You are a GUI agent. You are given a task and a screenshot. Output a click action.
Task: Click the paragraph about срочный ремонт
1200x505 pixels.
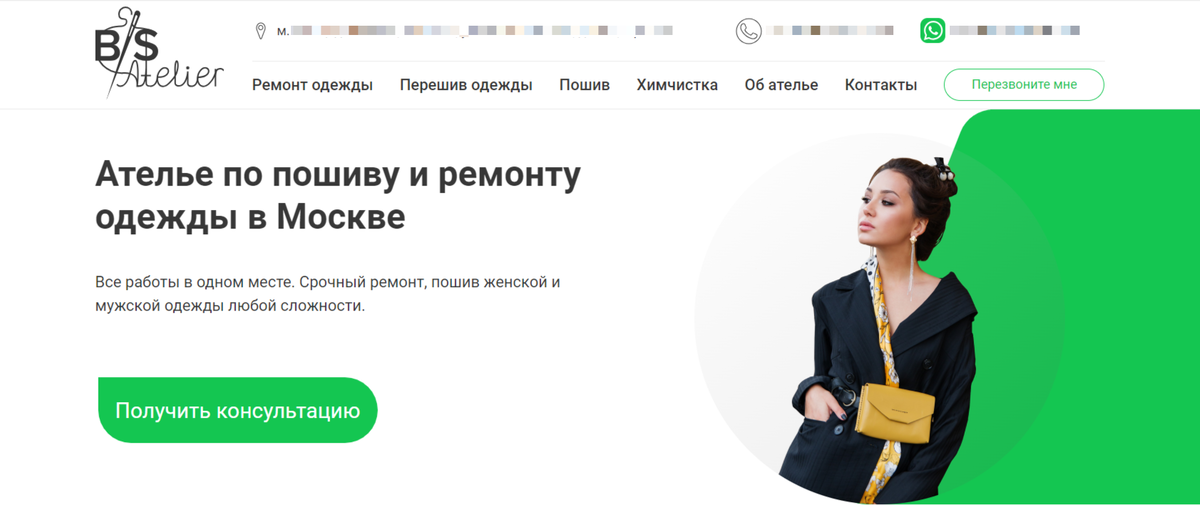328,294
